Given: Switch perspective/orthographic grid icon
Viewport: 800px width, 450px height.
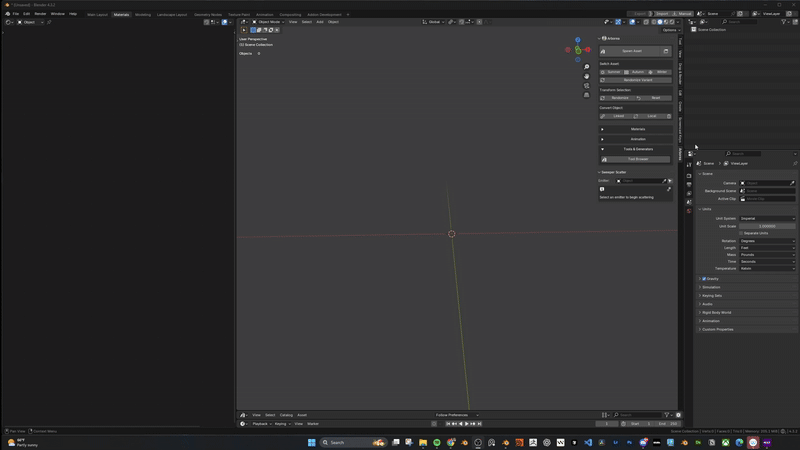Looking at the screenshot, I should pos(586,95).
